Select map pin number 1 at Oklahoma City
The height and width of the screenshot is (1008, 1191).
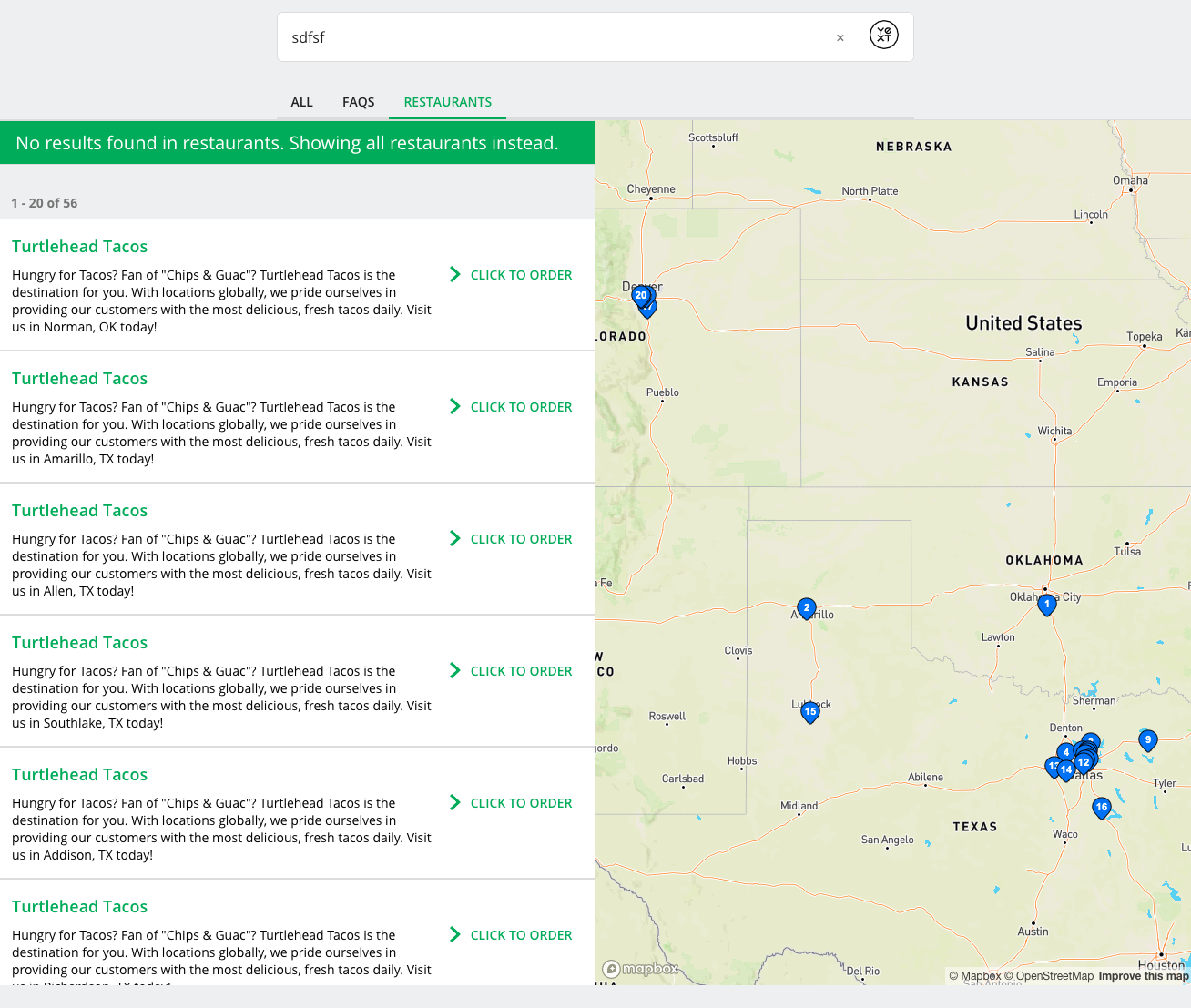[x=1047, y=604]
